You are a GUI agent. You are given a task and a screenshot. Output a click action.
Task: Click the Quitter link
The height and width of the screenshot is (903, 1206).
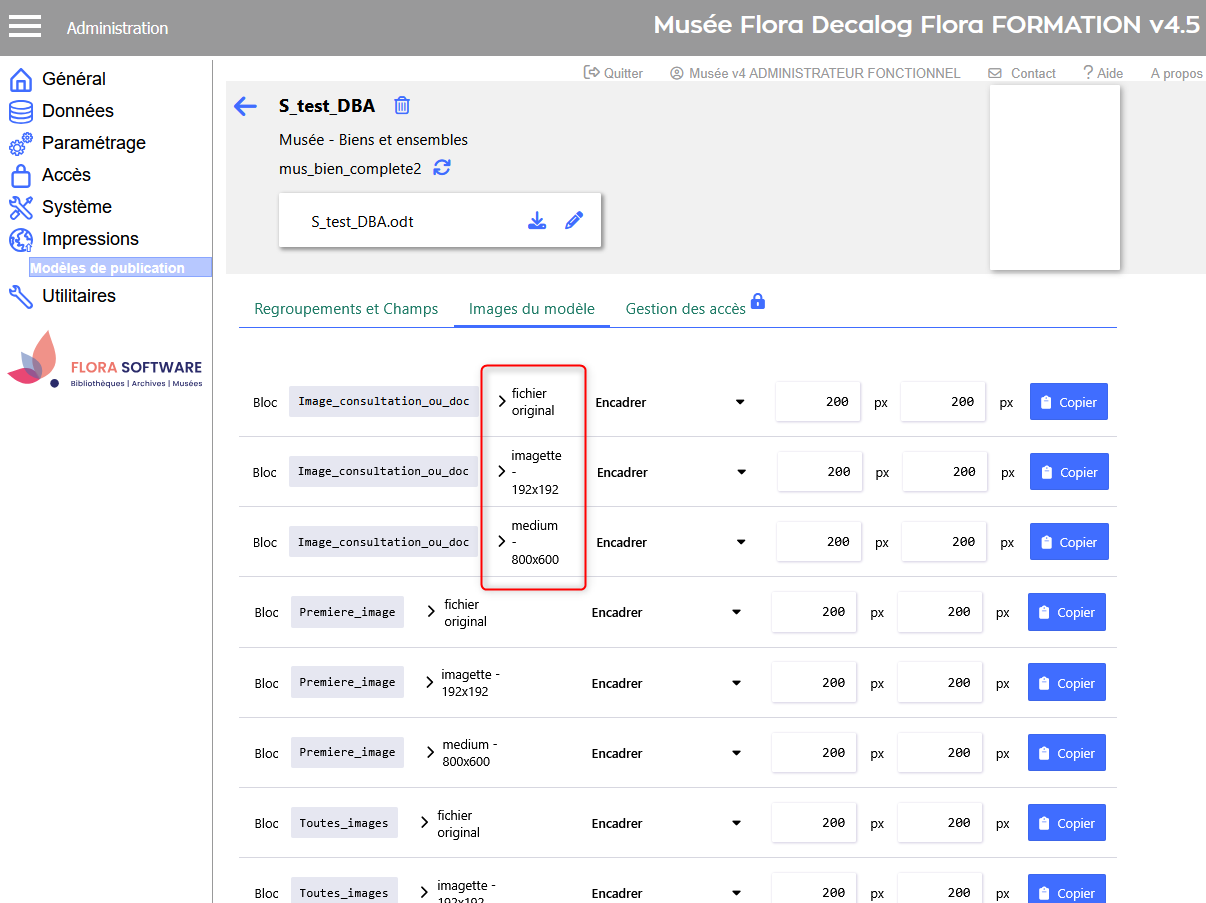coord(613,73)
